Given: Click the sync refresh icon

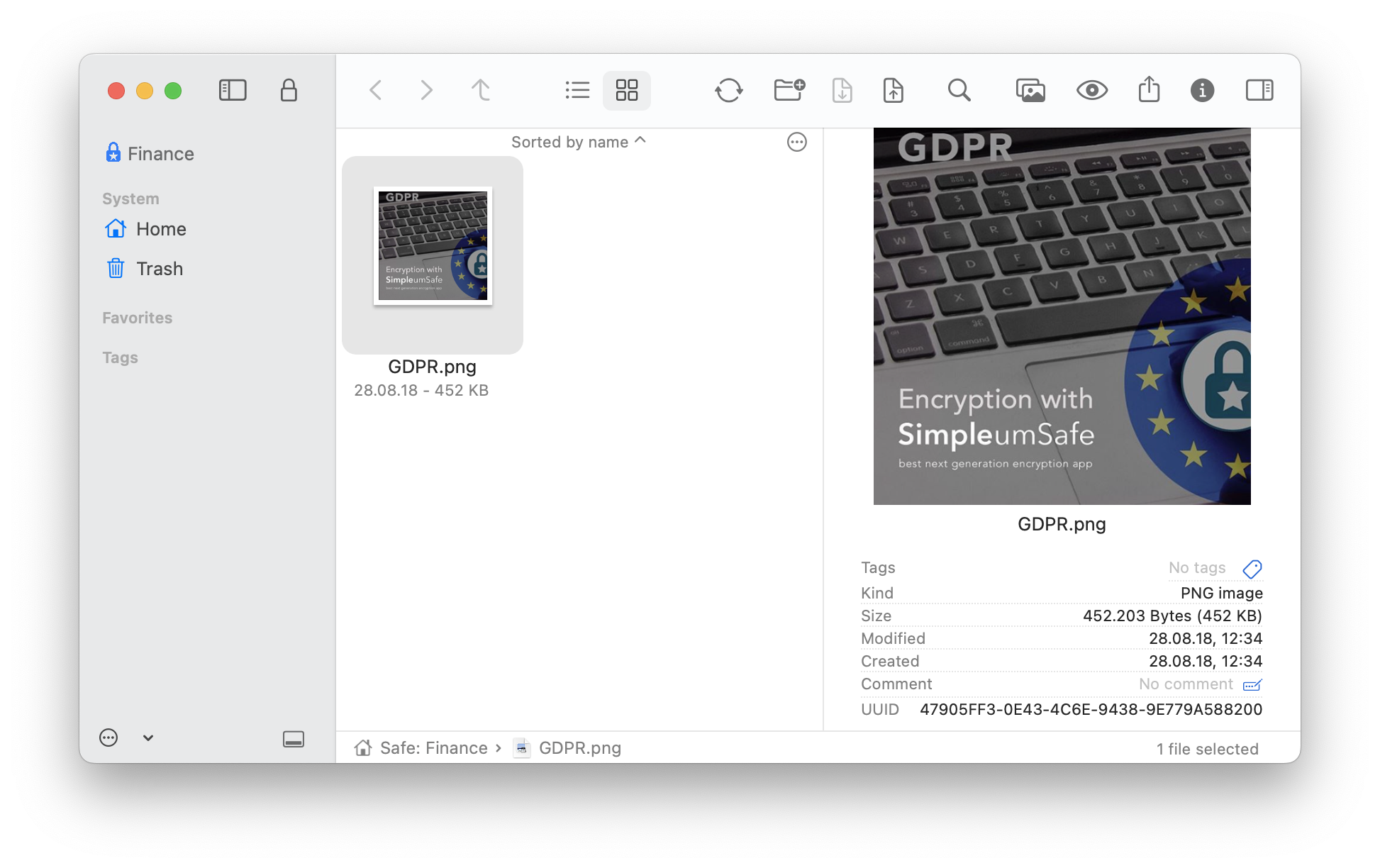Looking at the screenshot, I should pyautogui.click(x=729, y=90).
